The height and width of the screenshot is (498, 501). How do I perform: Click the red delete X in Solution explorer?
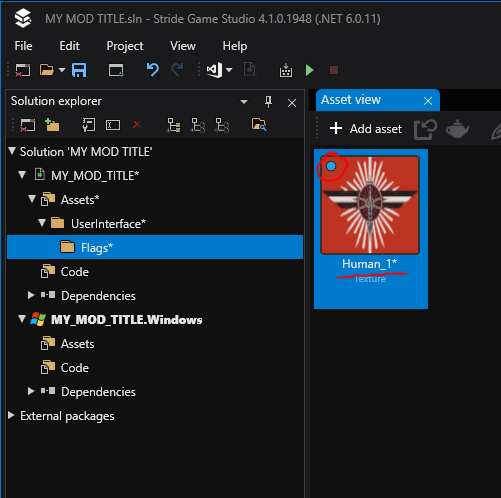point(137,125)
